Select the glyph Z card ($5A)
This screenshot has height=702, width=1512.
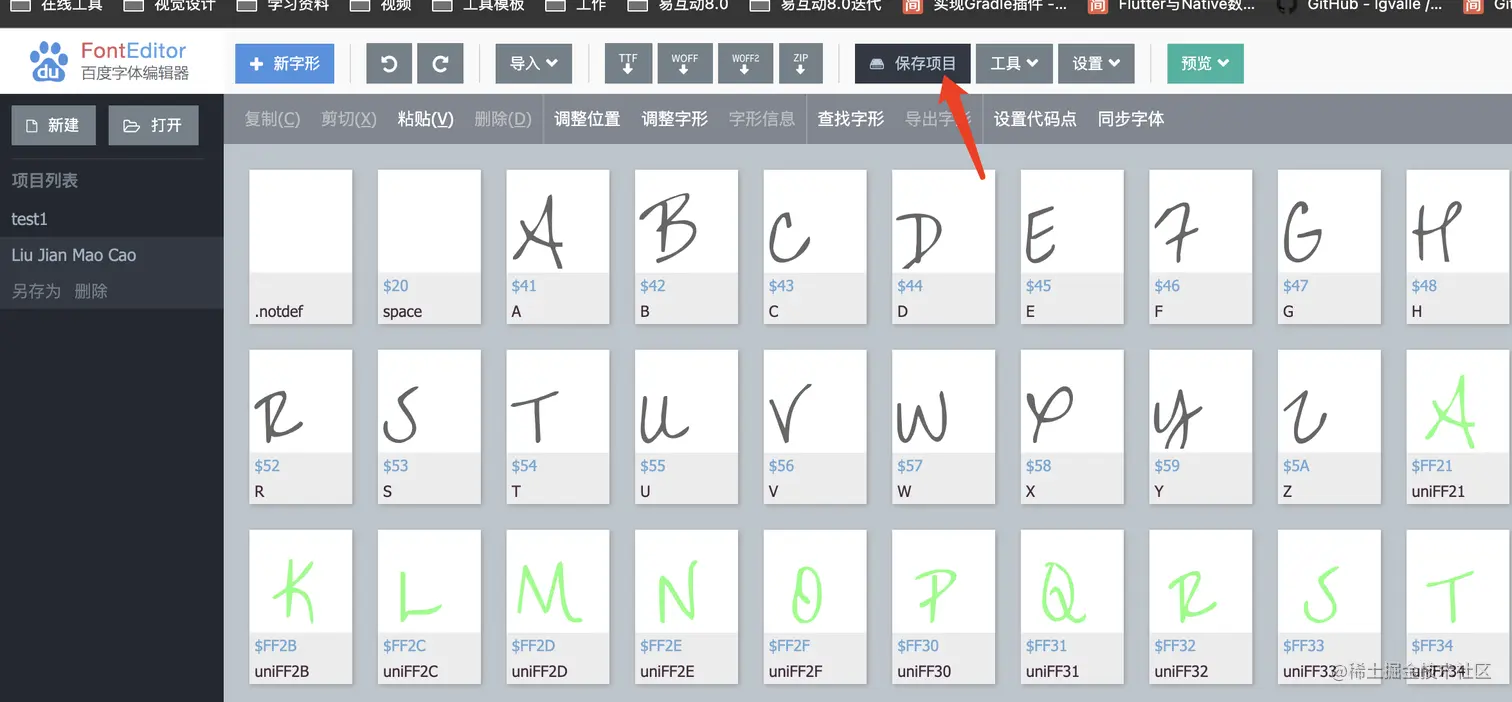[x=1330, y=426]
